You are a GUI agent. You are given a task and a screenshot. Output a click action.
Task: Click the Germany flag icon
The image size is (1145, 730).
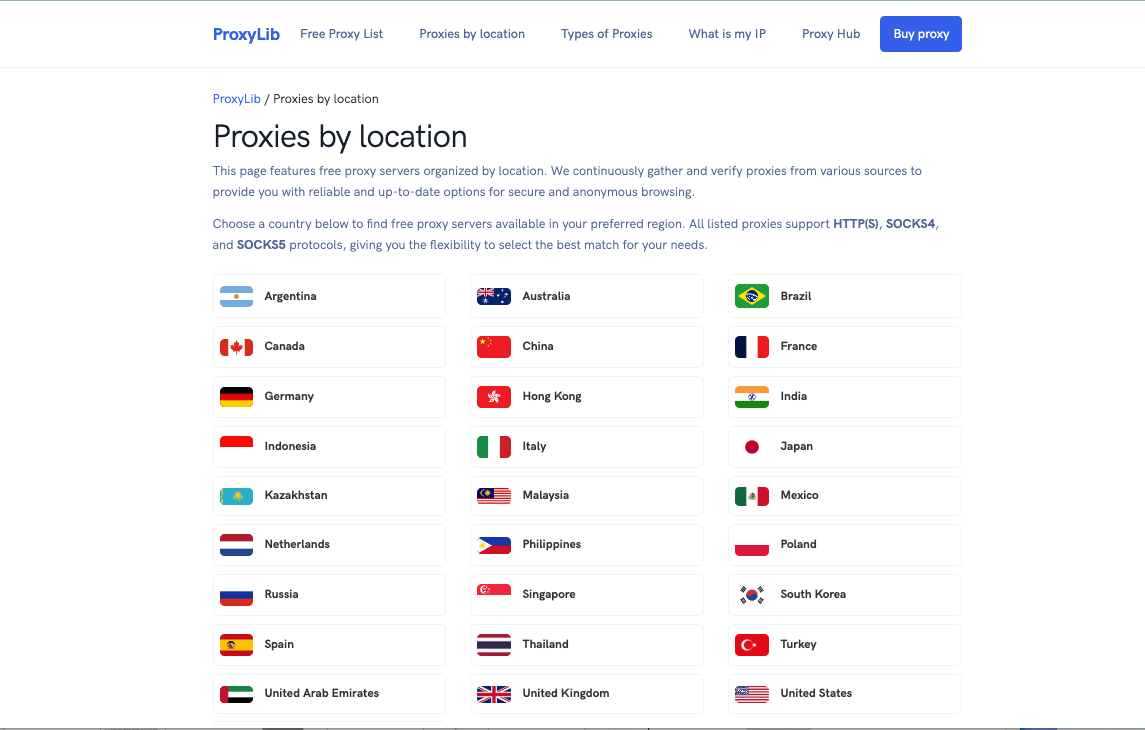pos(237,396)
